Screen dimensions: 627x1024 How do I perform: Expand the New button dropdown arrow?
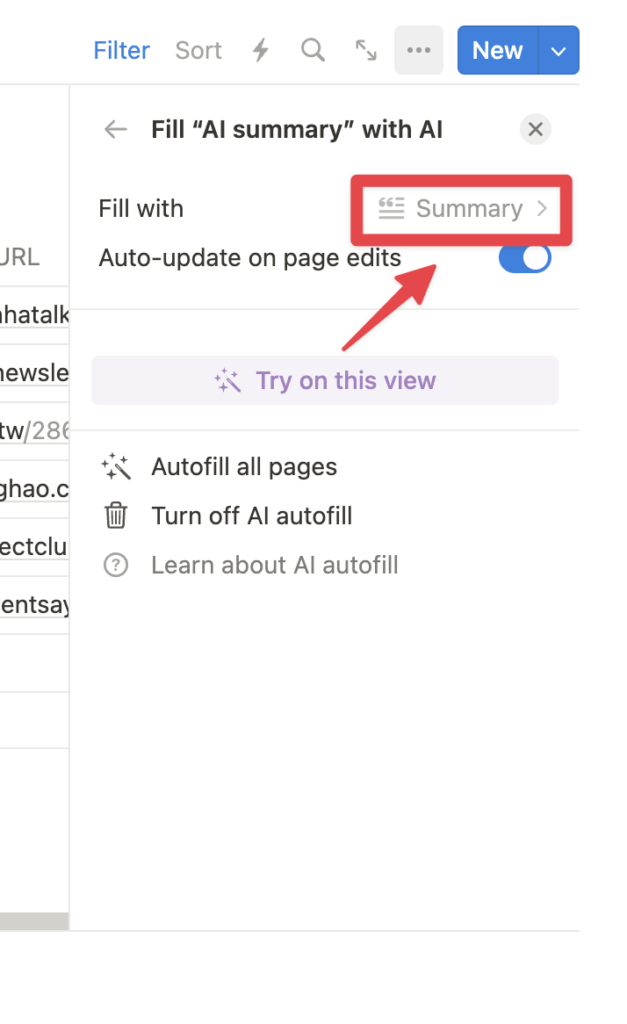coord(559,50)
